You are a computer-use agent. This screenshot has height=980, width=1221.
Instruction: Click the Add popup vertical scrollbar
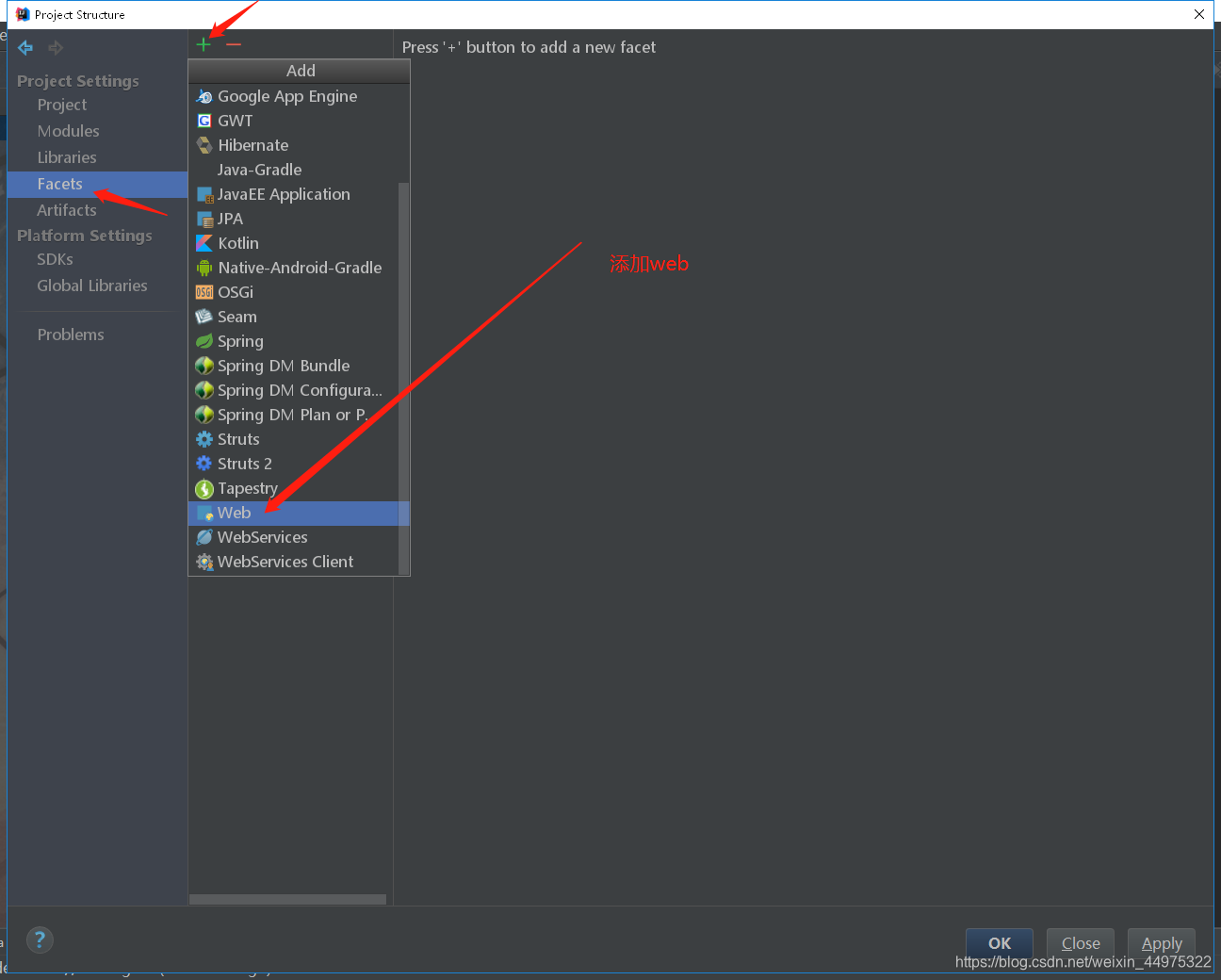[404, 377]
